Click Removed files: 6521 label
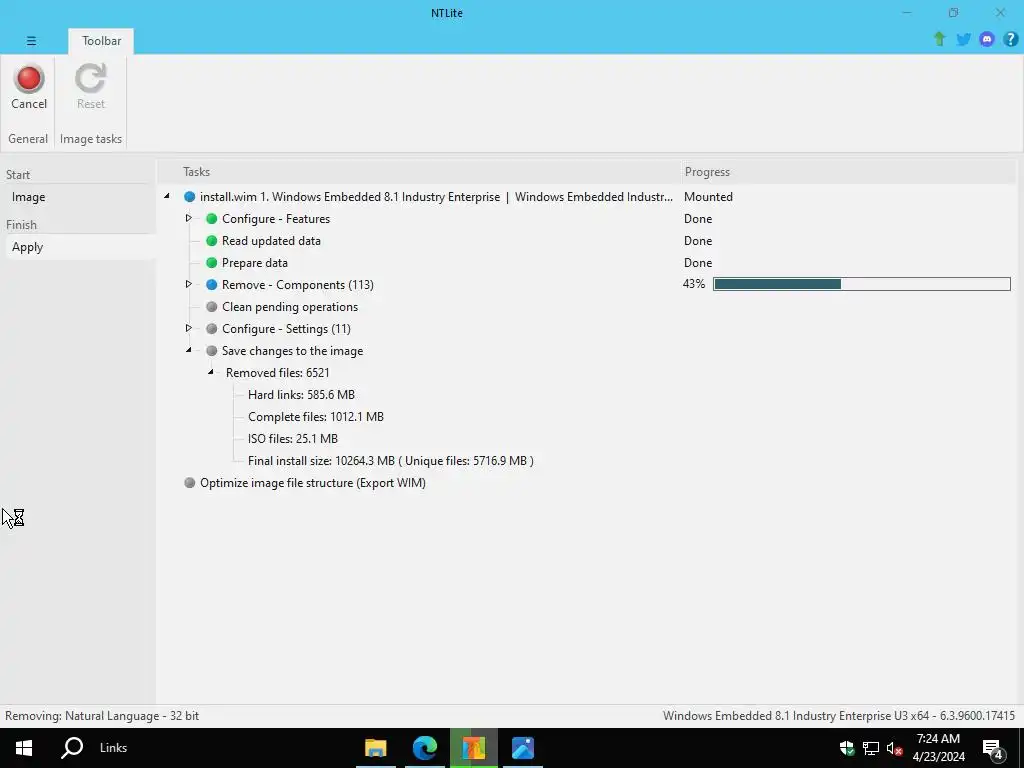The height and width of the screenshot is (768, 1024). click(278, 373)
